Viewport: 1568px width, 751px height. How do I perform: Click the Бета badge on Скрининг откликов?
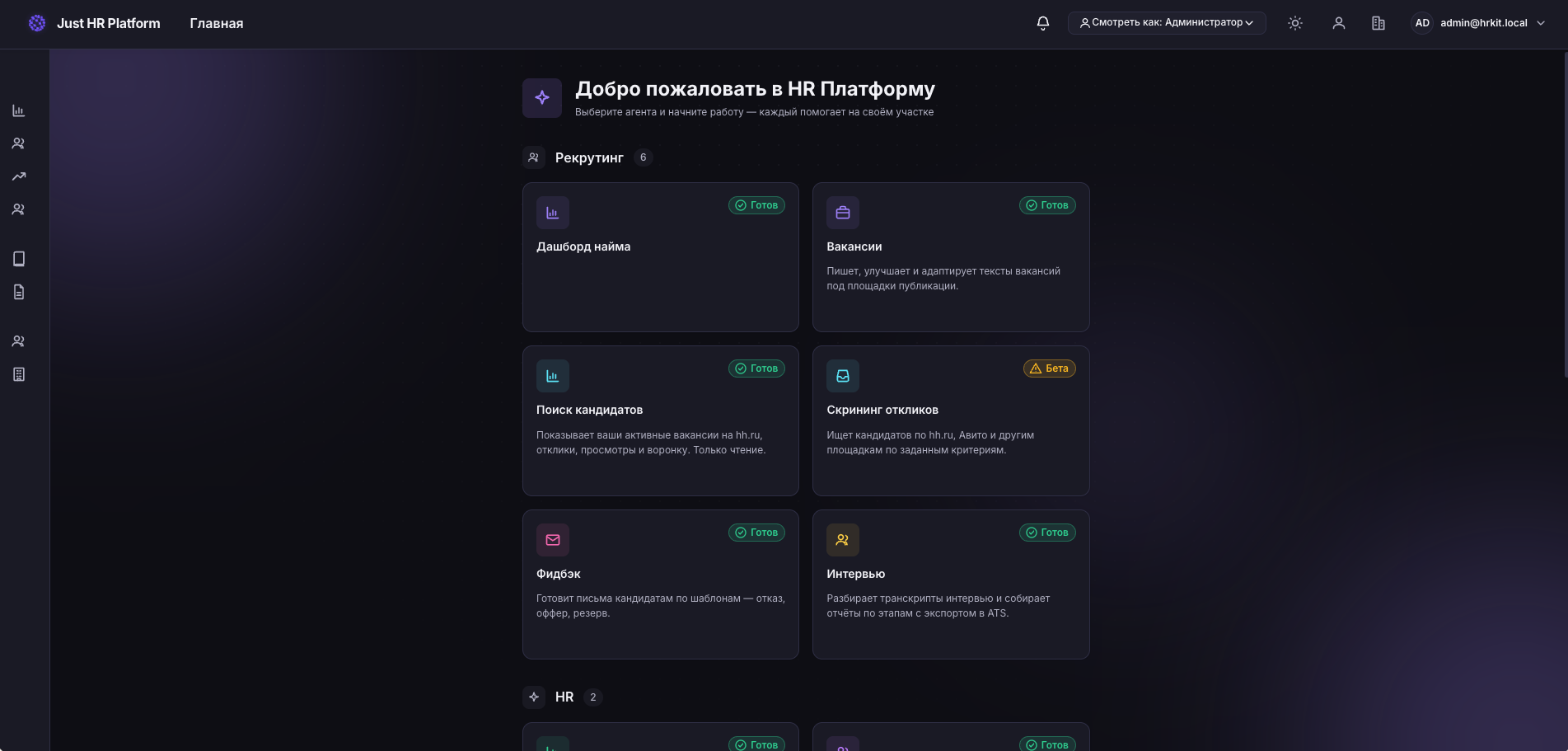[x=1049, y=368]
